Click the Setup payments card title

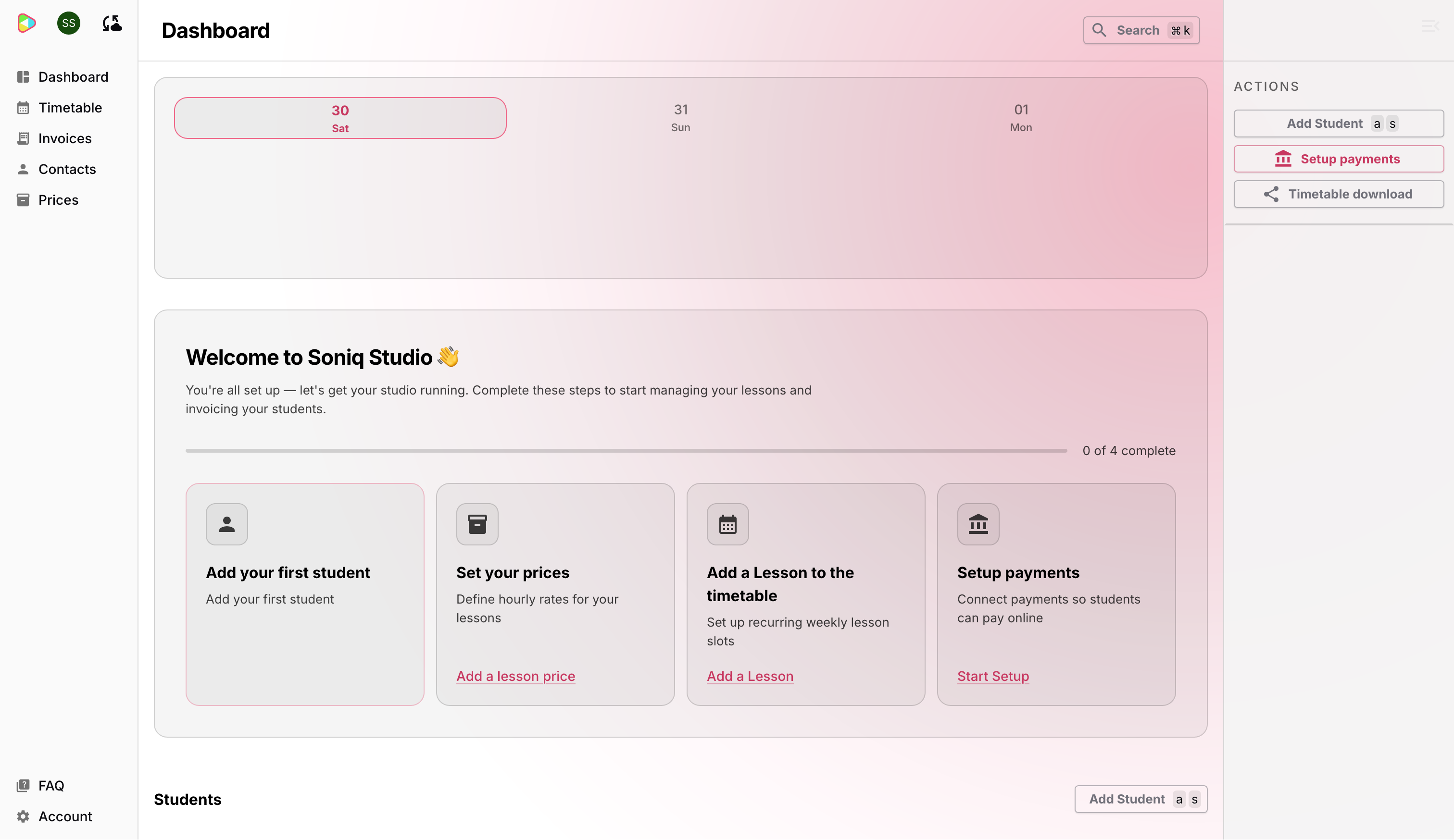(1018, 572)
